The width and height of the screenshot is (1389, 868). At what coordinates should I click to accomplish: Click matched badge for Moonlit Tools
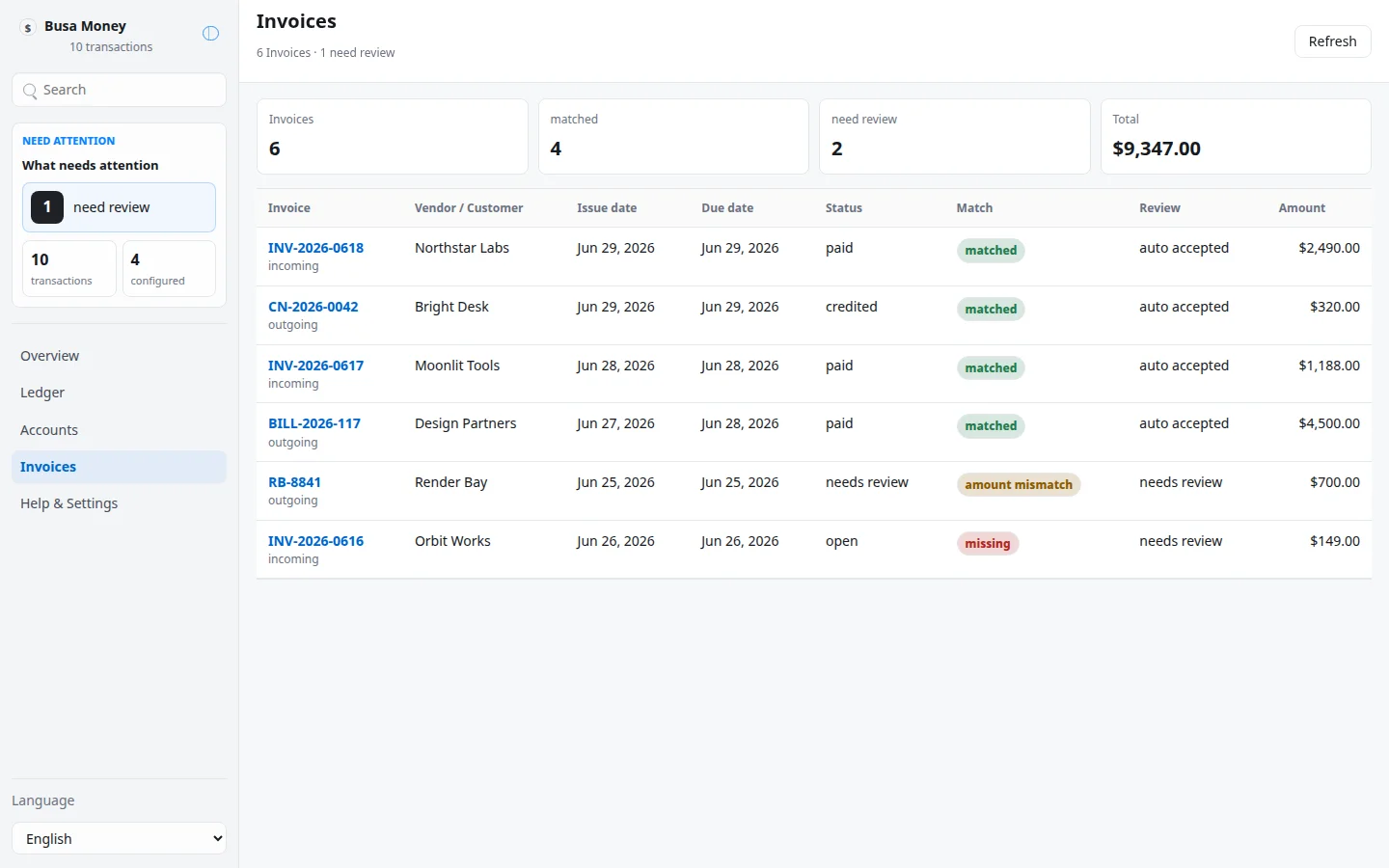(x=991, y=368)
